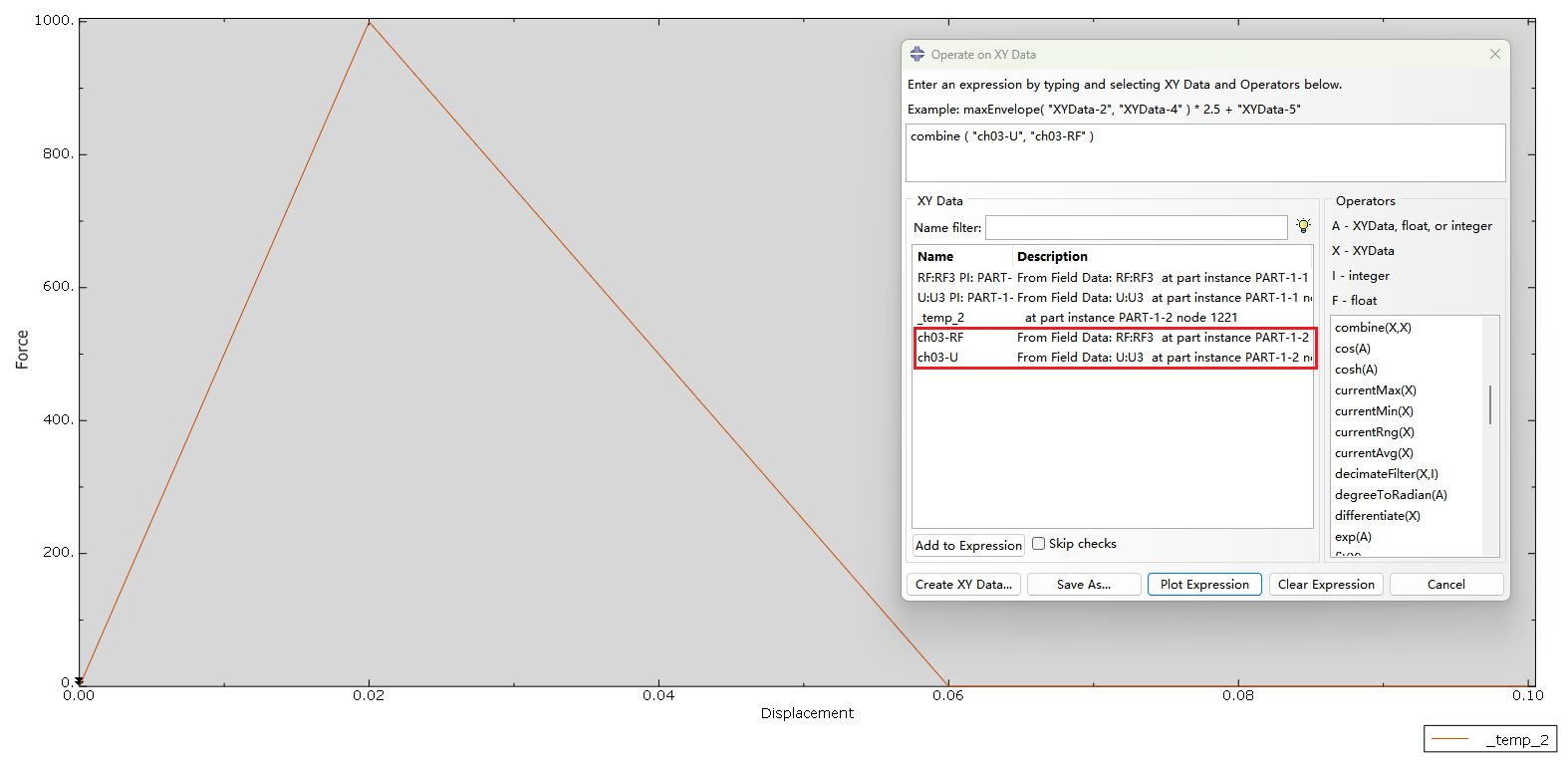Select the currentRng(X) operator

click(x=1374, y=432)
